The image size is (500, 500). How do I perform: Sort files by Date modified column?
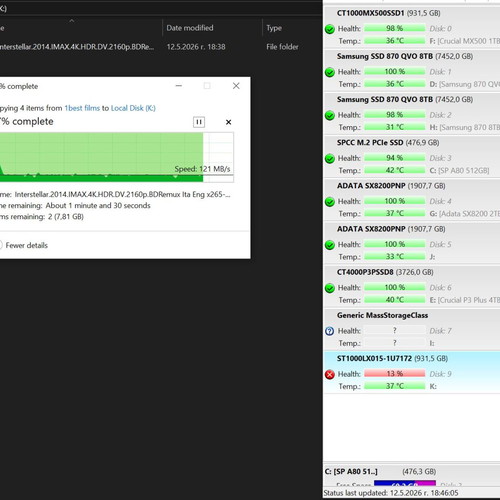coord(190,28)
